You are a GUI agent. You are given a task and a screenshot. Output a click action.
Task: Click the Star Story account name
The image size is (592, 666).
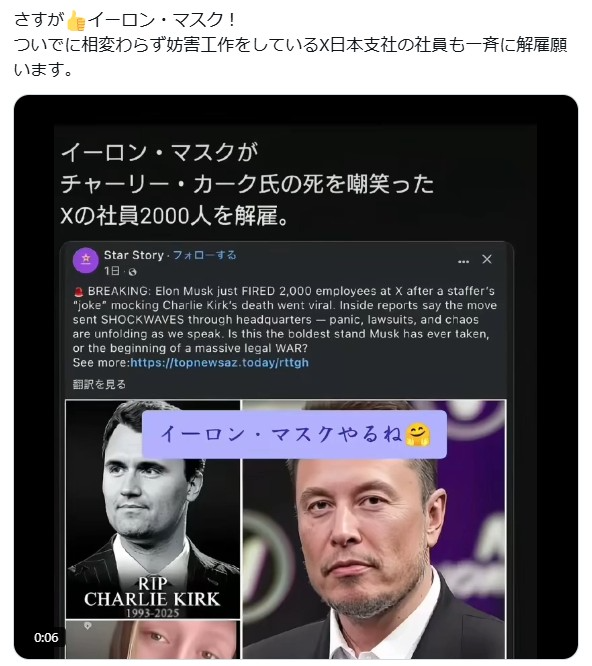(x=133, y=255)
